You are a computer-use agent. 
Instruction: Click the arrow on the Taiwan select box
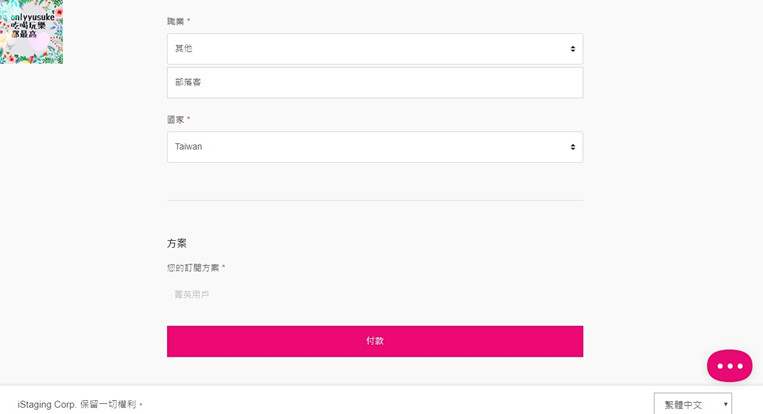(x=573, y=147)
